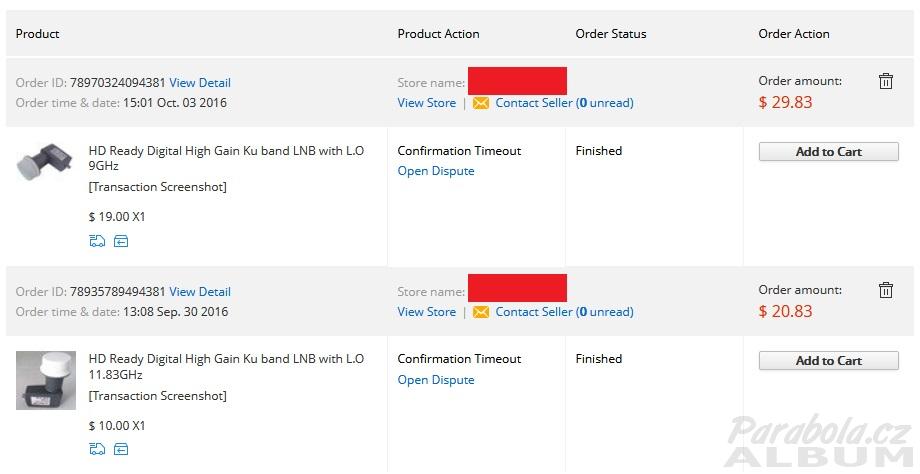The width and height of the screenshot is (920, 474).
Task: Click the envelope icon for Sep. 30 order
Action: click(x=481, y=312)
